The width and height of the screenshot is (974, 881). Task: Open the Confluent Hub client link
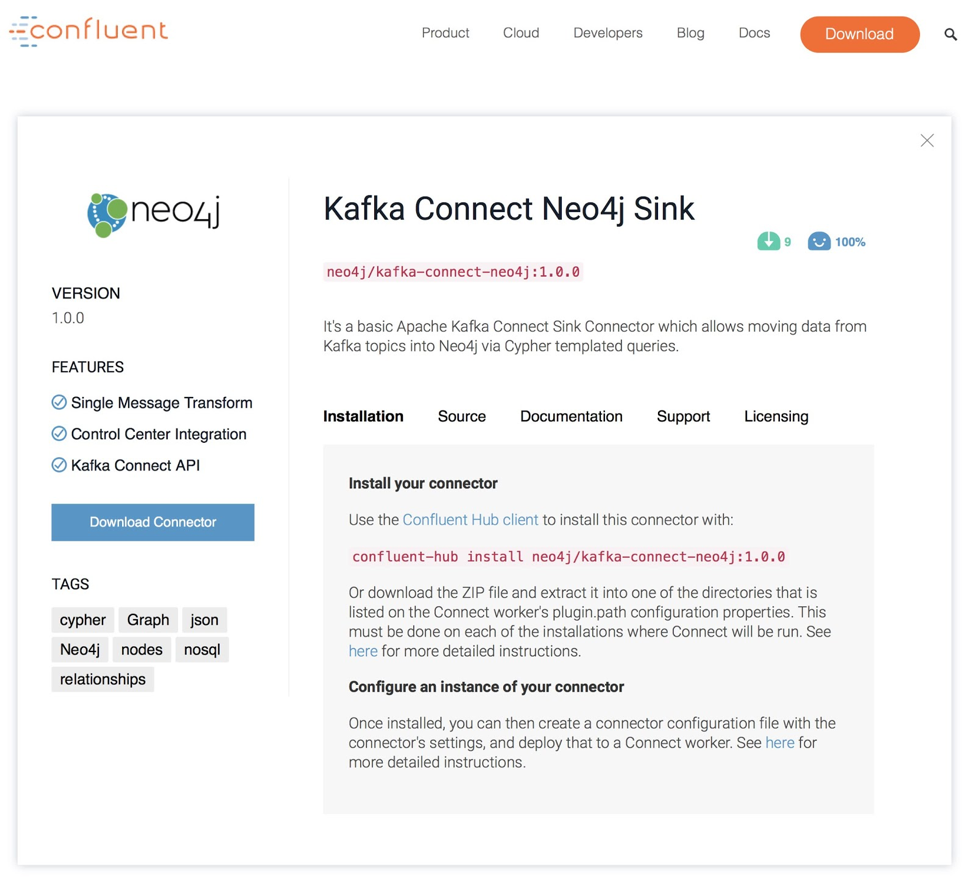[x=470, y=519]
